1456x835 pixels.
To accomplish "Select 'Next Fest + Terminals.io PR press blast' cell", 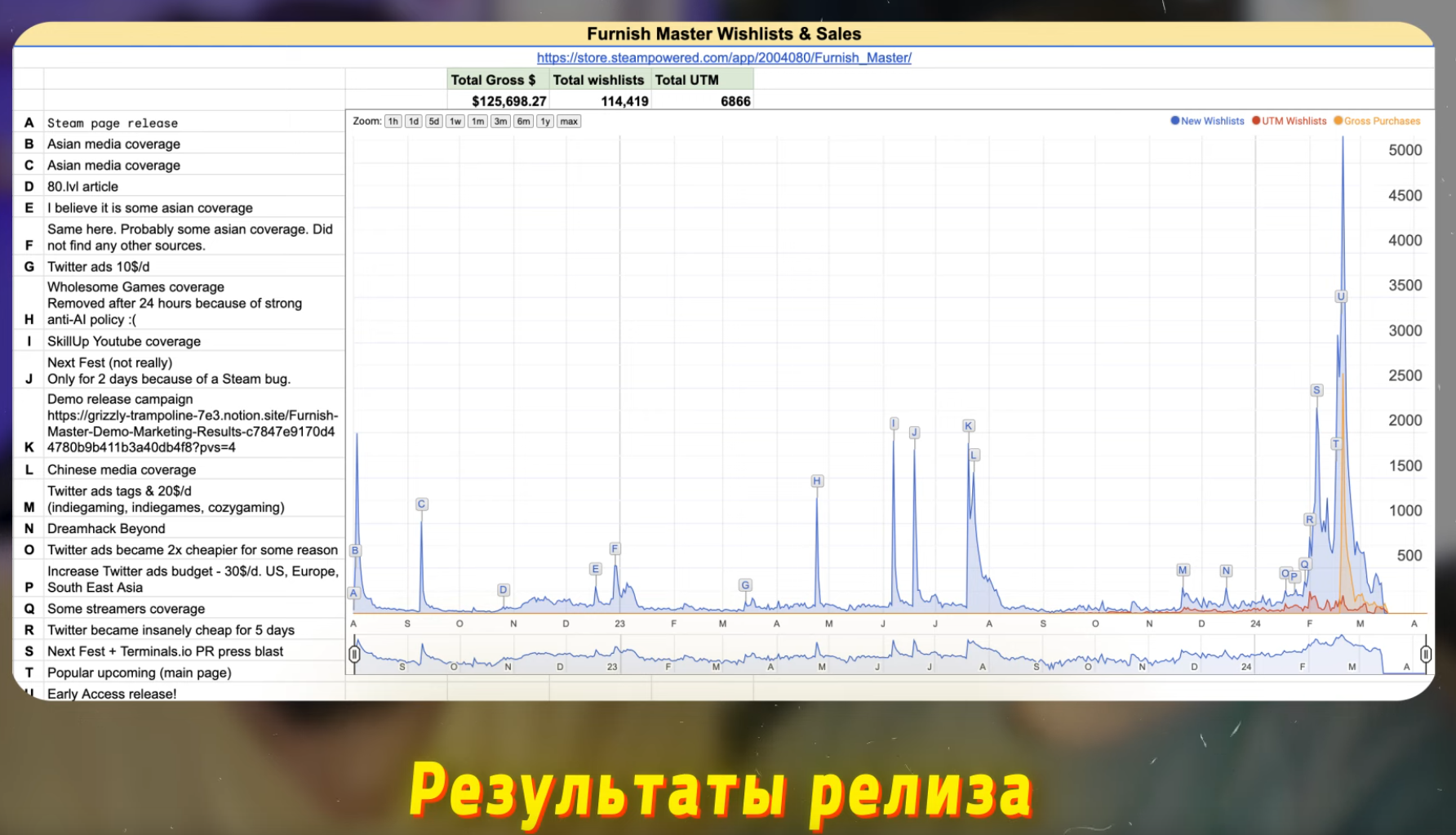I will click(194, 651).
